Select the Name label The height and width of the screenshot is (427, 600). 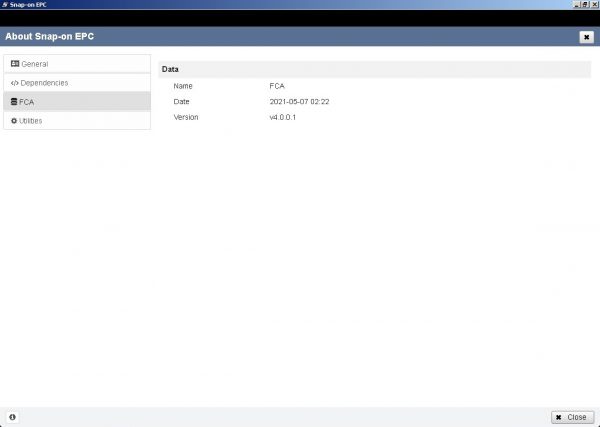click(x=183, y=86)
